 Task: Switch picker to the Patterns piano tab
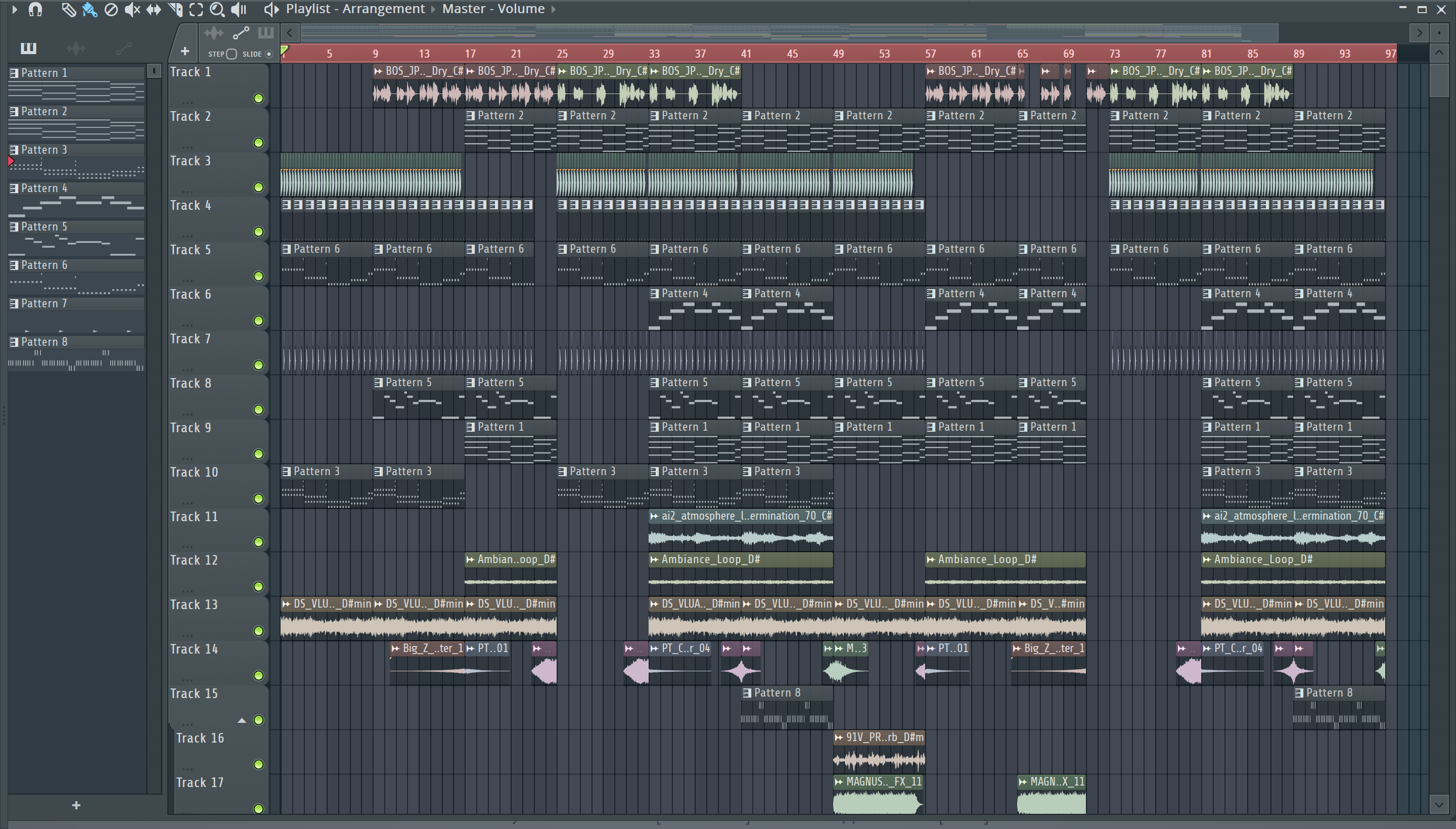[x=28, y=49]
